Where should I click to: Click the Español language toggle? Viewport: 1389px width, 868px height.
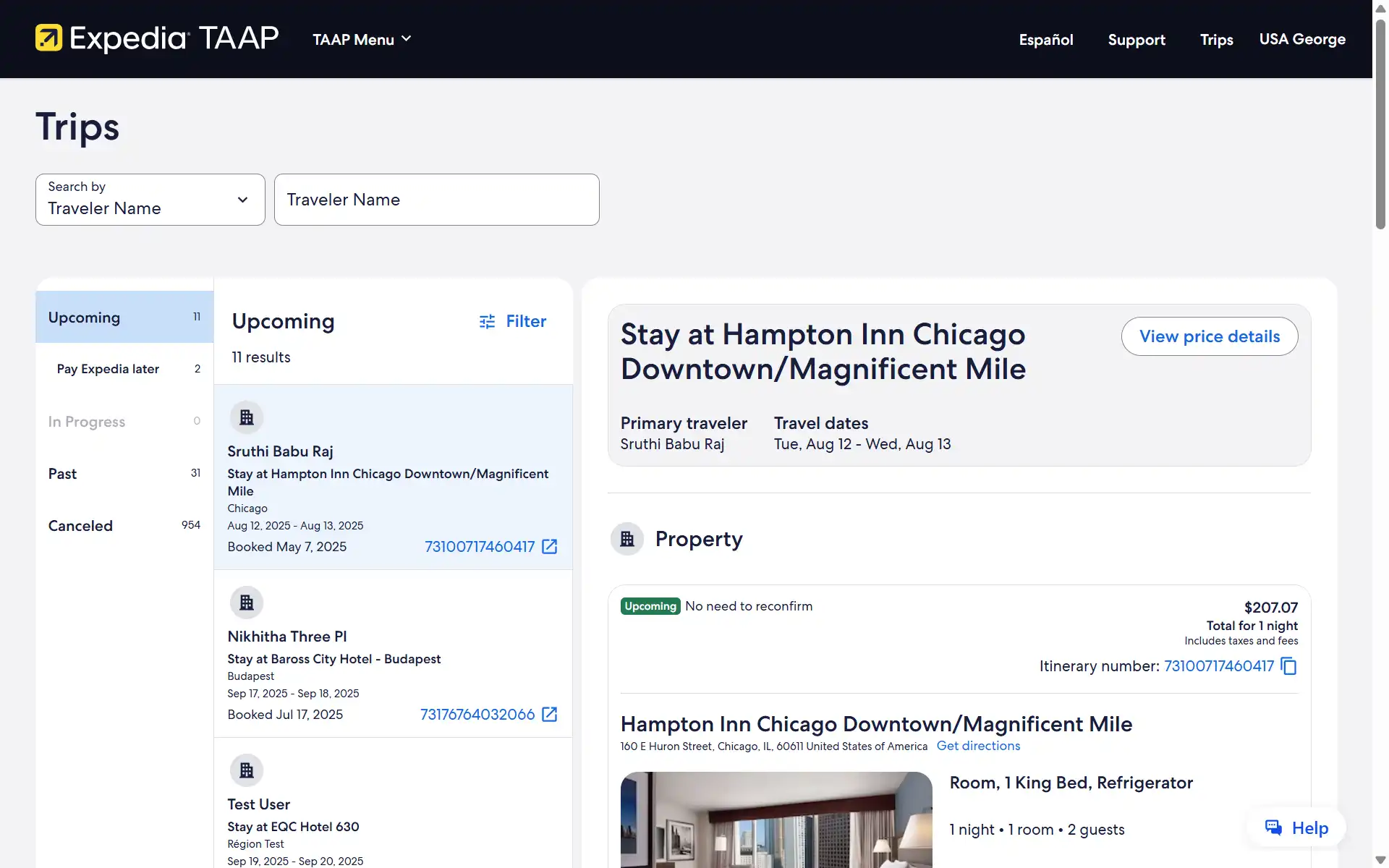pos(1046,39)
